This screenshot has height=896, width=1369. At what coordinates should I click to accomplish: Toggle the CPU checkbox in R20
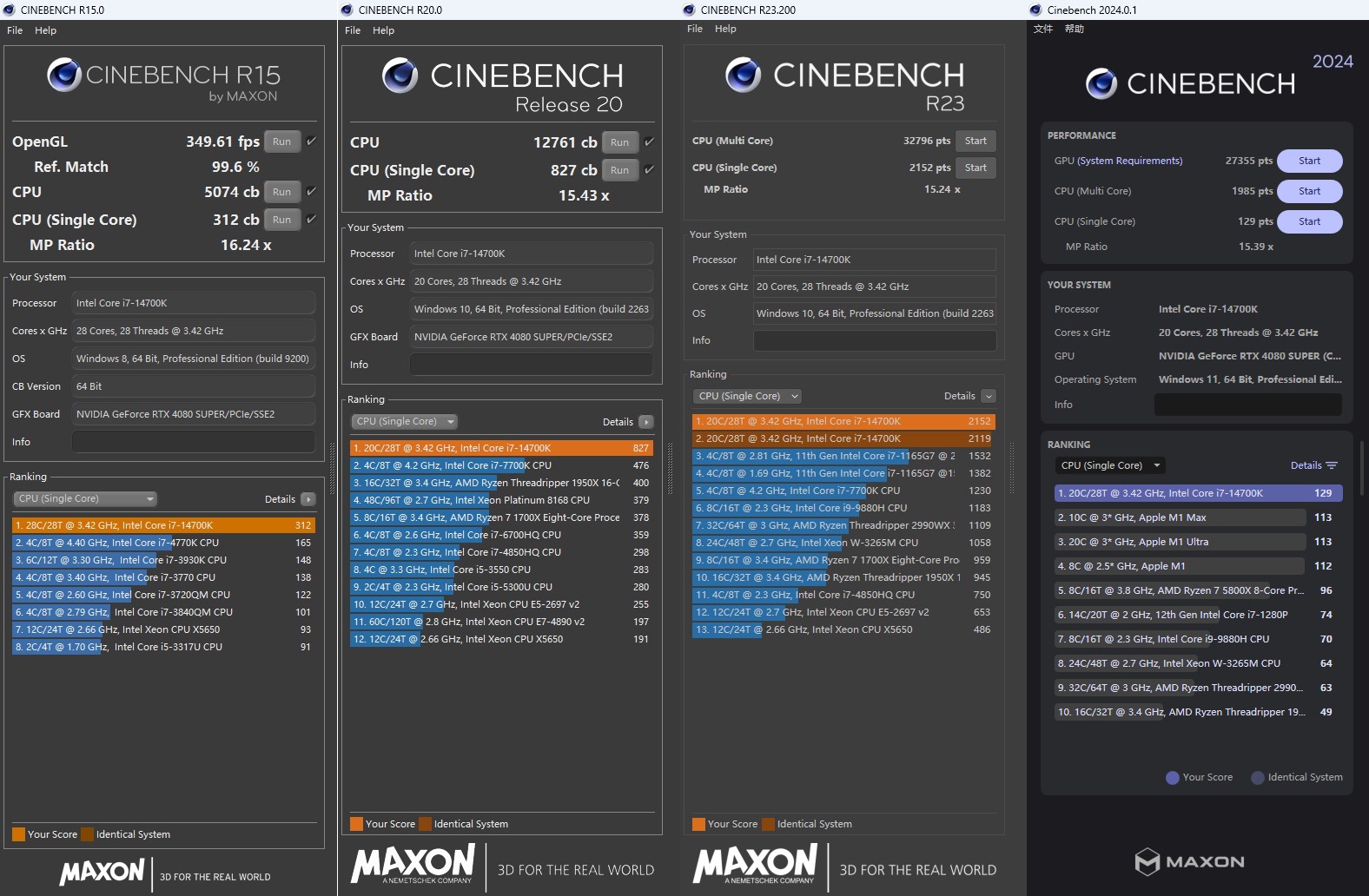pos(649,142)
